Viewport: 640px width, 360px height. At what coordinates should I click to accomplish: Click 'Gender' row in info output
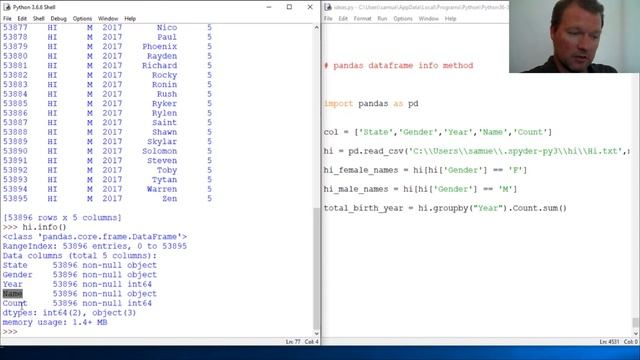point(80,275)
